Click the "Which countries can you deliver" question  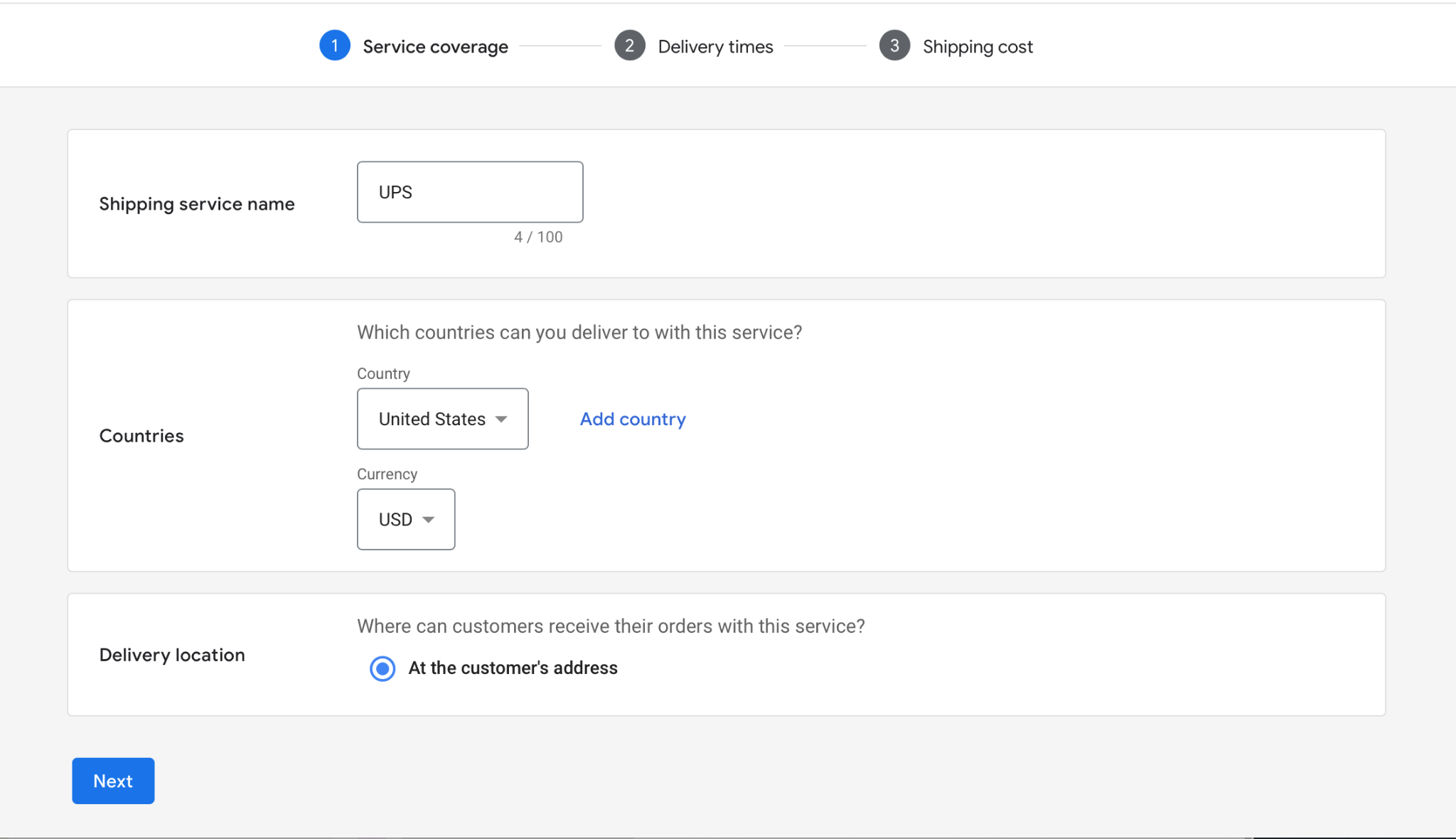(x=579, y=333)
